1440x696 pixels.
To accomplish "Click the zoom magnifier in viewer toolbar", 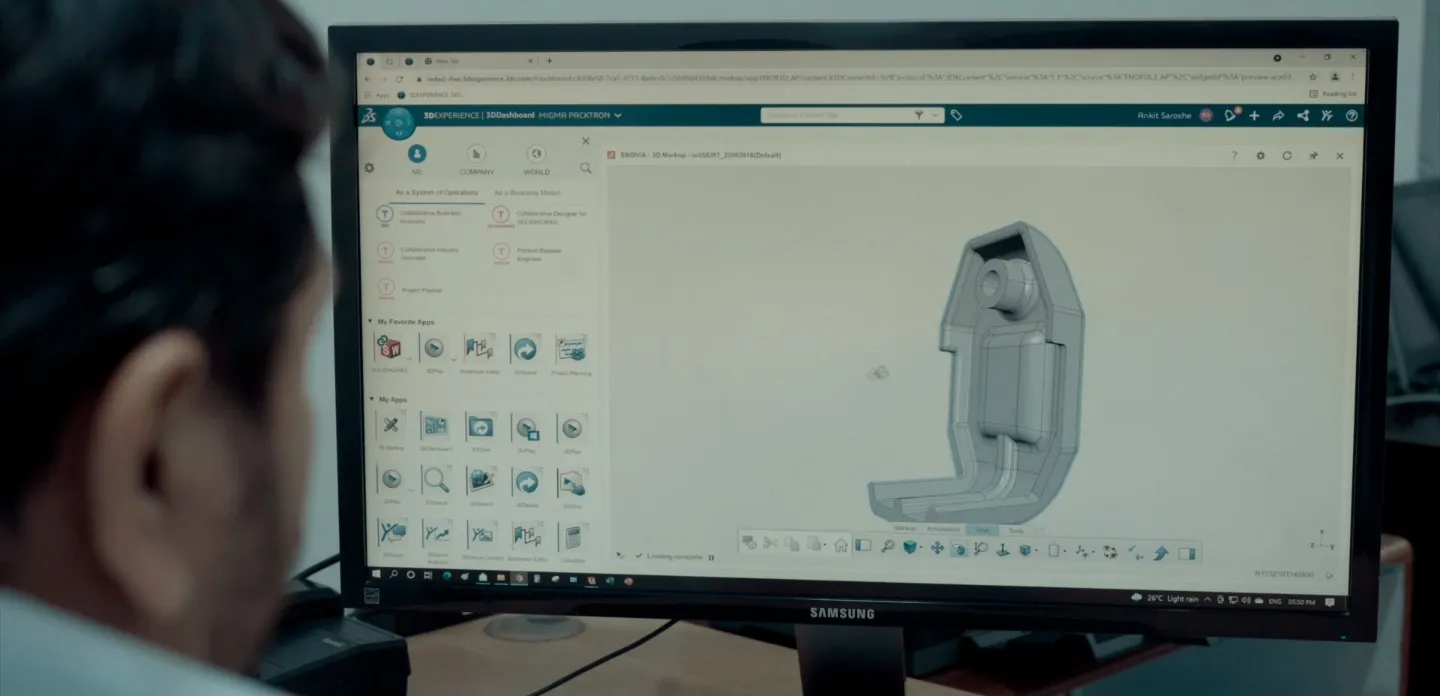I will (887, 547).
